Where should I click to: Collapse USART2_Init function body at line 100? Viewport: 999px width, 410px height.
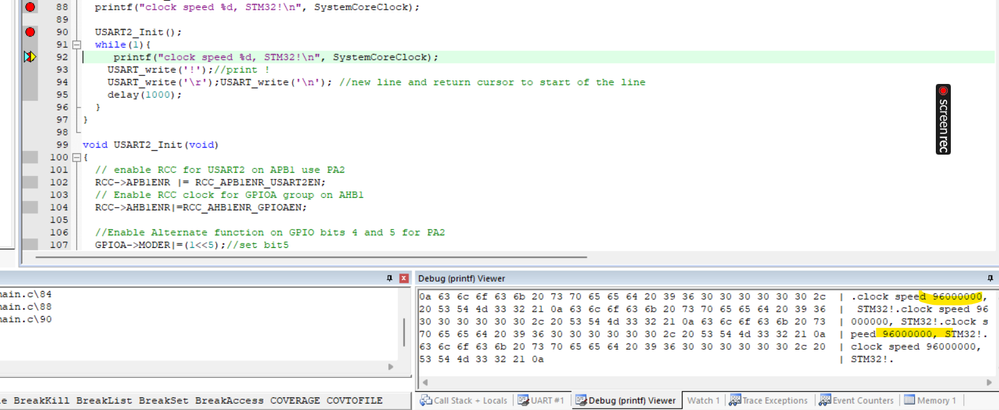click(76, 157)
